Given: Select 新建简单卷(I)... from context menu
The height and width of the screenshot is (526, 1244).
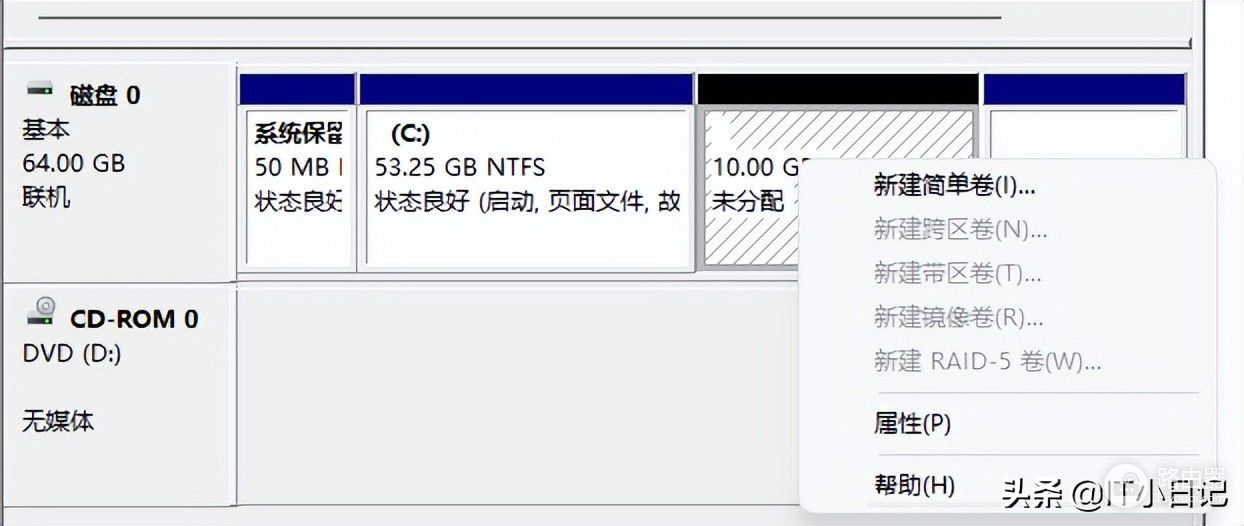Looking at the screenshot, I should pyautogui.click(x=954, y=185).
